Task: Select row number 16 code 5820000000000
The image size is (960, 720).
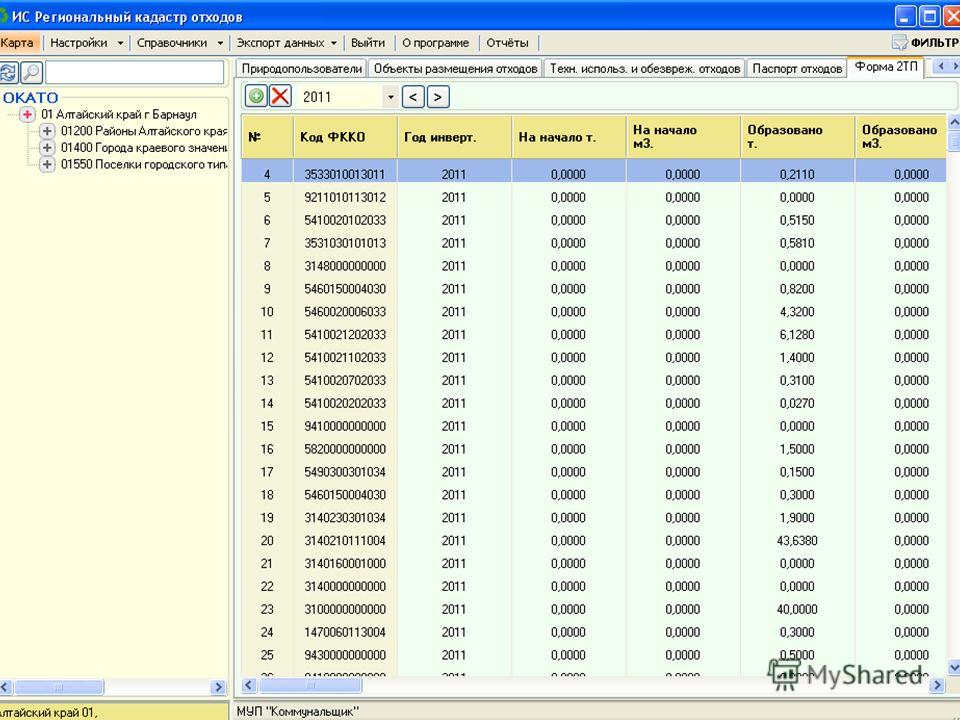Action: pyautogui.click(x=594, y=449)
